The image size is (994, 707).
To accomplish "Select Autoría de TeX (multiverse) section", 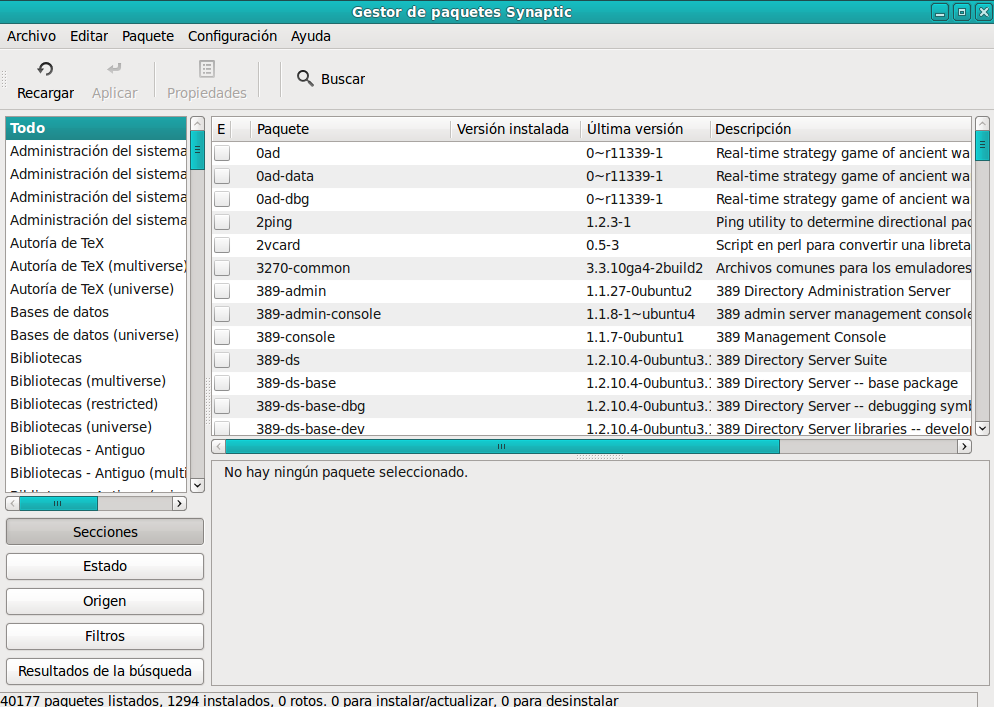I will (x=96, y=266).
